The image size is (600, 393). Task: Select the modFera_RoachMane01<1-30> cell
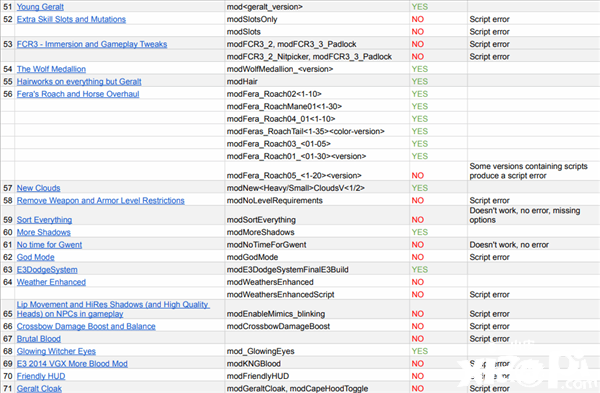pos(317,106)
